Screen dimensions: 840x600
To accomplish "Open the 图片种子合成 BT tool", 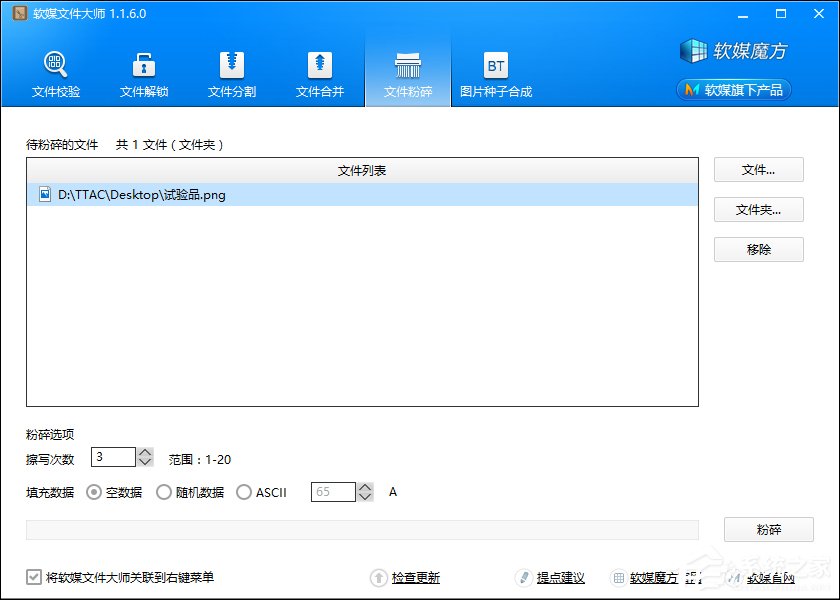I will pos(496,74).
